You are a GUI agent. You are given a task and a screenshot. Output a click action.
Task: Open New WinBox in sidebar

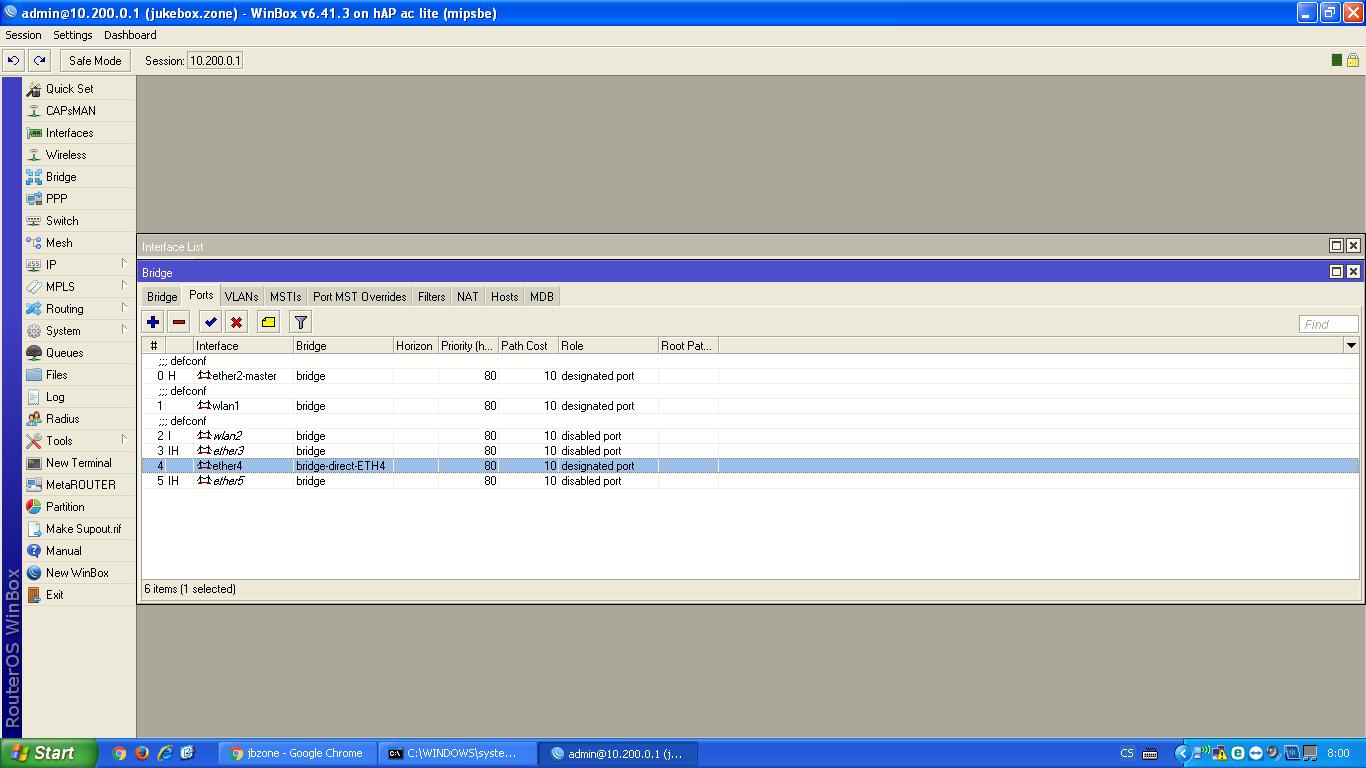click(x=79, y=573)
